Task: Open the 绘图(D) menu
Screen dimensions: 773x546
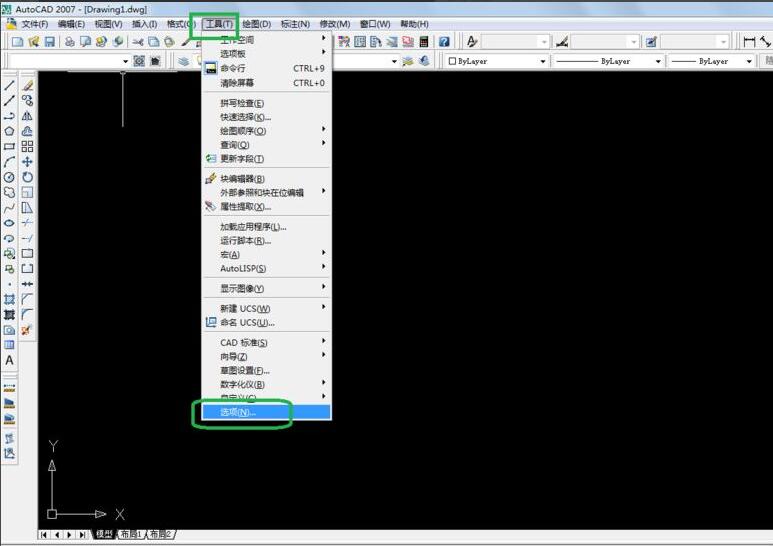Action: (x=256, y=24)
